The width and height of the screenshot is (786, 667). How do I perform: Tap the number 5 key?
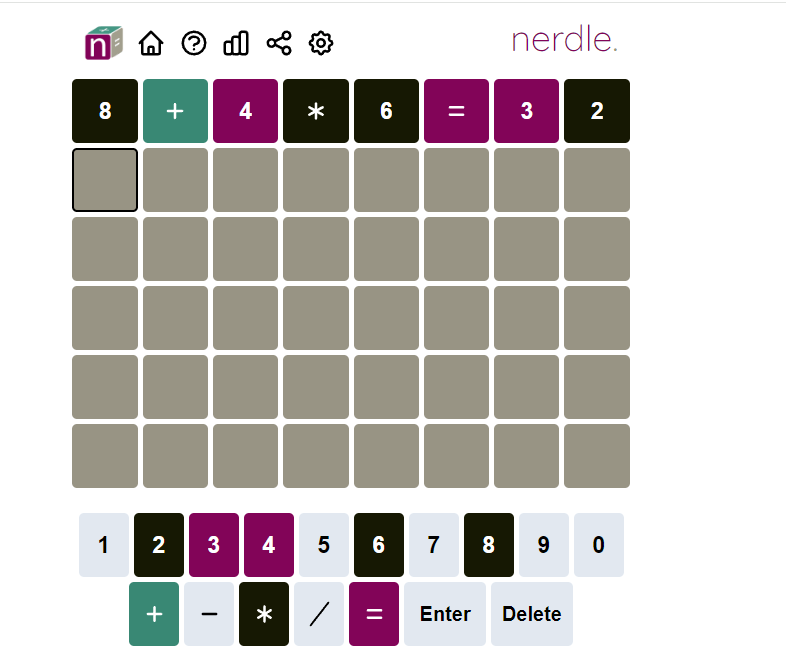[324, 545]
